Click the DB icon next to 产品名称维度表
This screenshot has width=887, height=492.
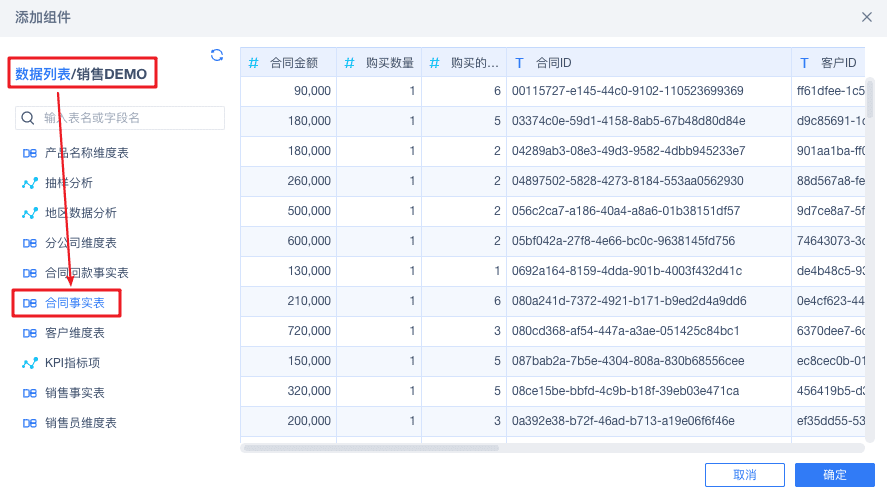point(30,154)
